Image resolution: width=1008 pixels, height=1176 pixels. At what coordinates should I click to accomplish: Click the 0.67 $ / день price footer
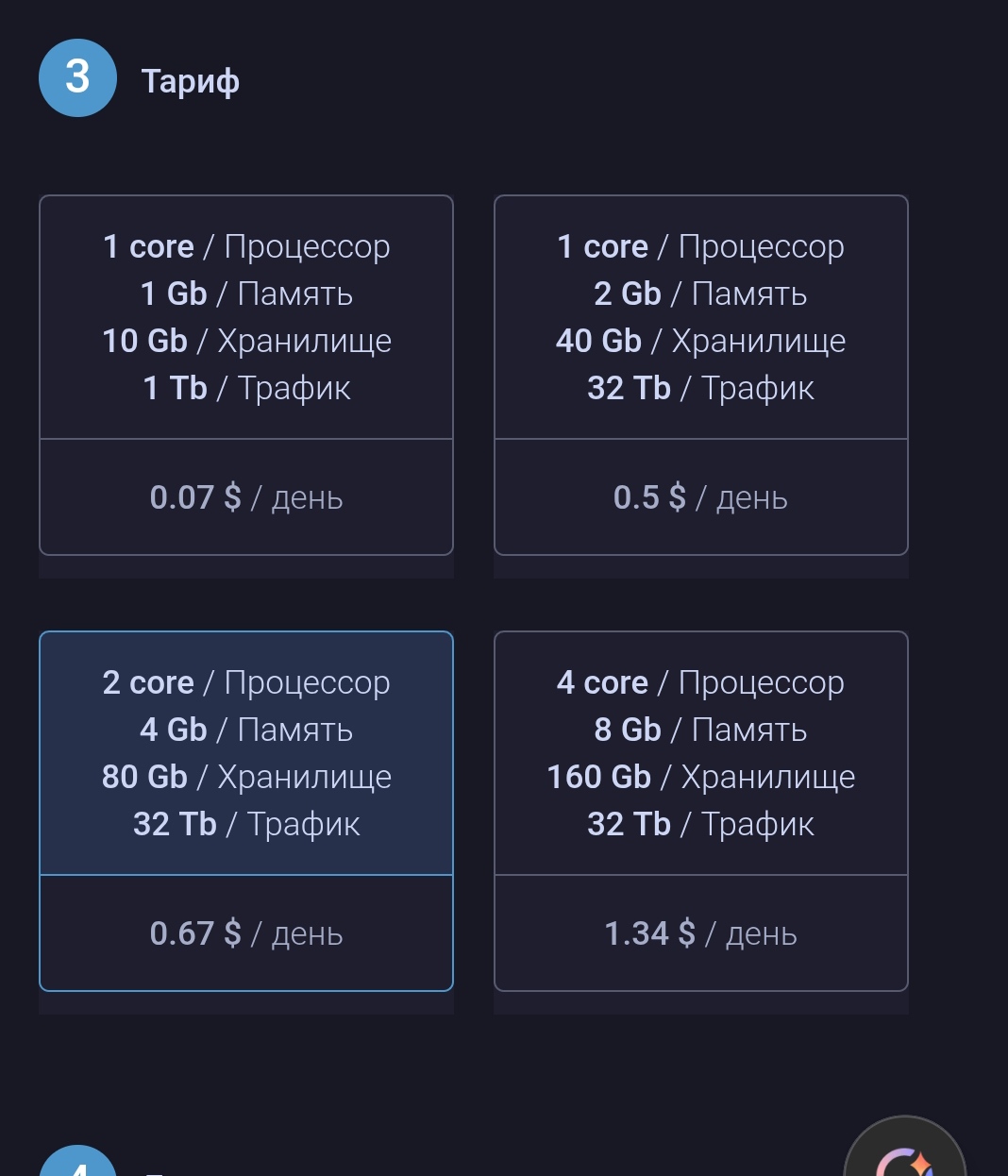click(246, 933)
